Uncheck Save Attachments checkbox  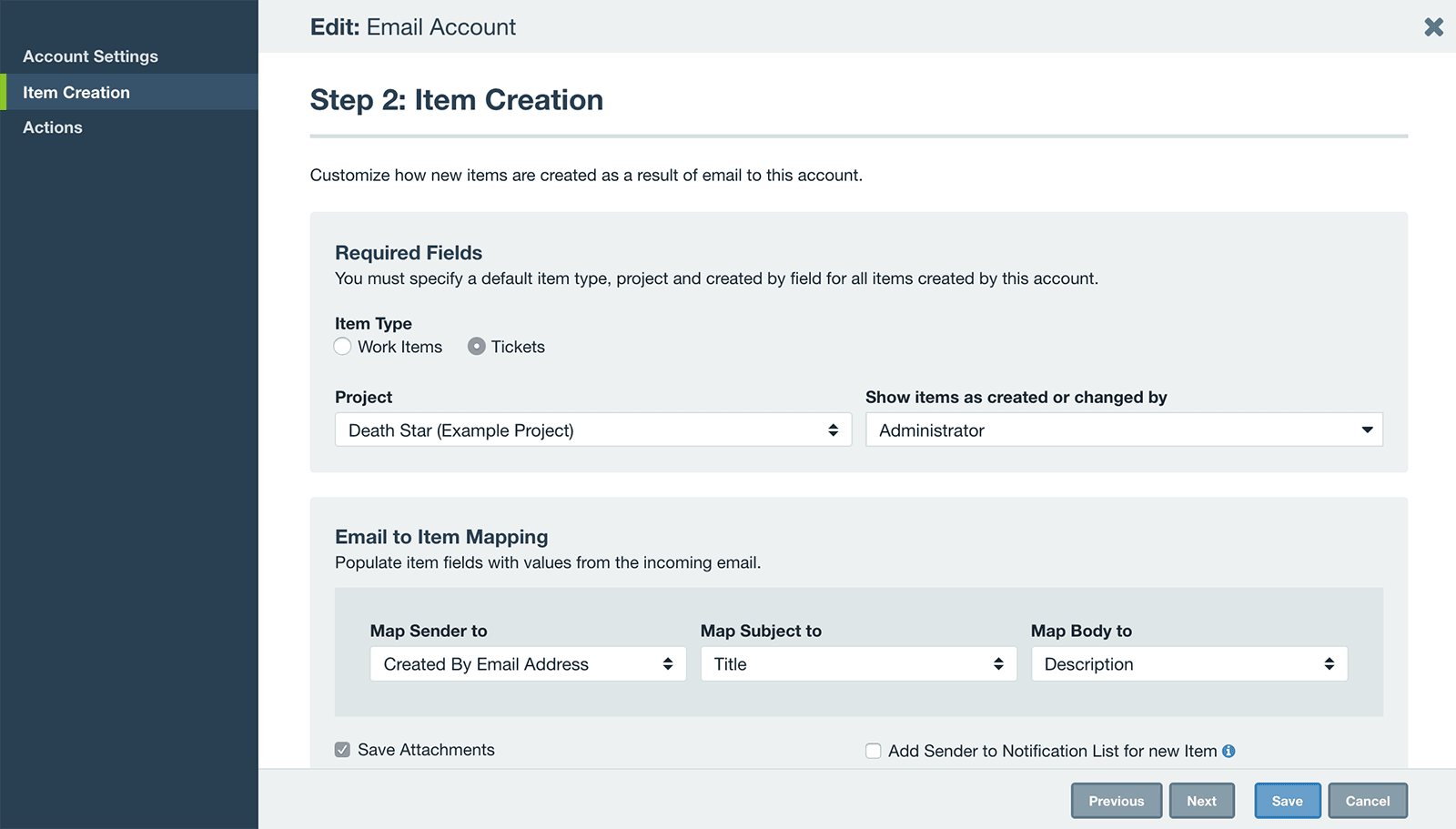(x=342, y=750)
